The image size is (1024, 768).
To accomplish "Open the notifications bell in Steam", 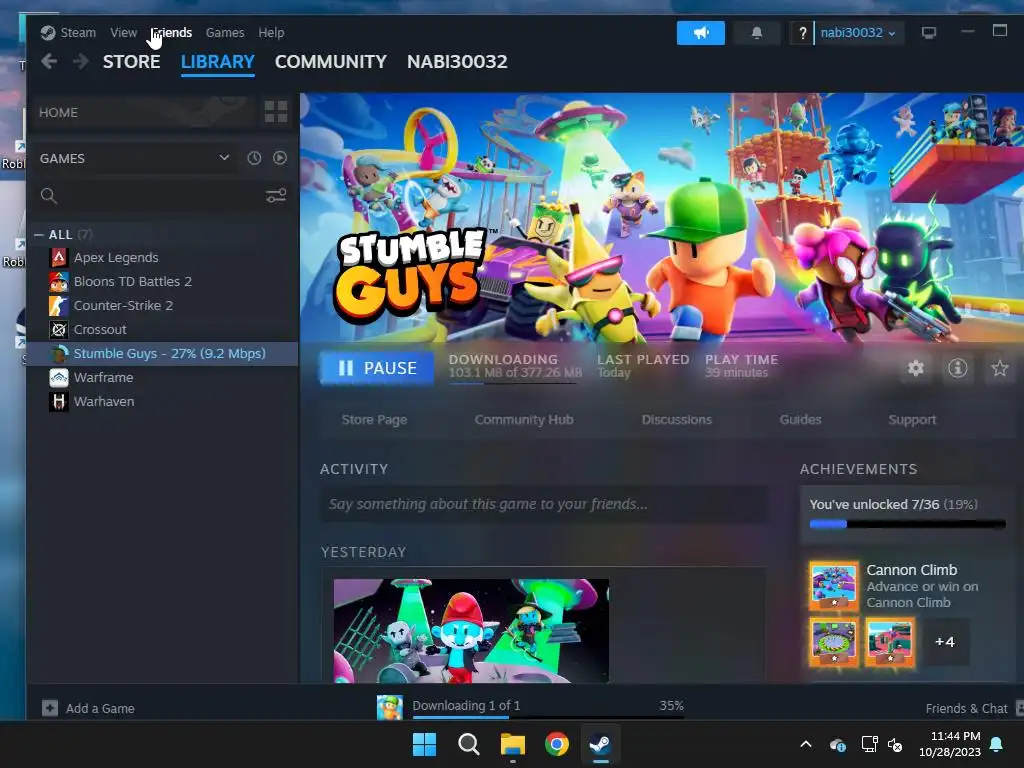I will pos(757,33).
